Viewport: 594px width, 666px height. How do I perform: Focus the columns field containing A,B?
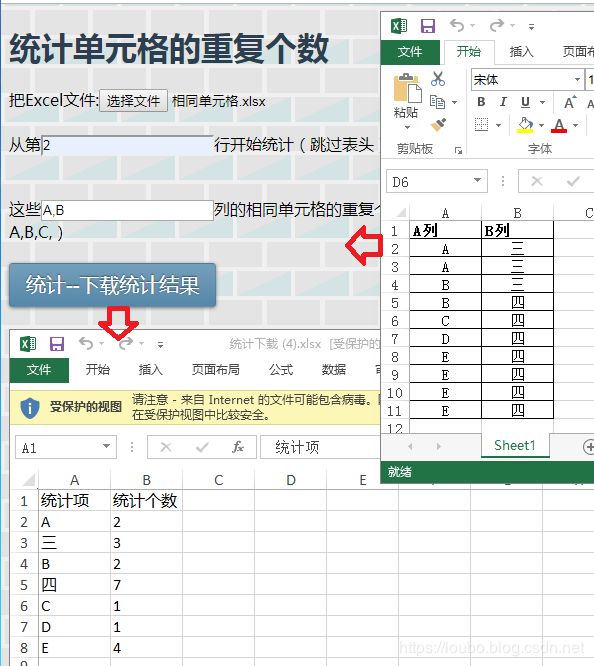(127, 210)
